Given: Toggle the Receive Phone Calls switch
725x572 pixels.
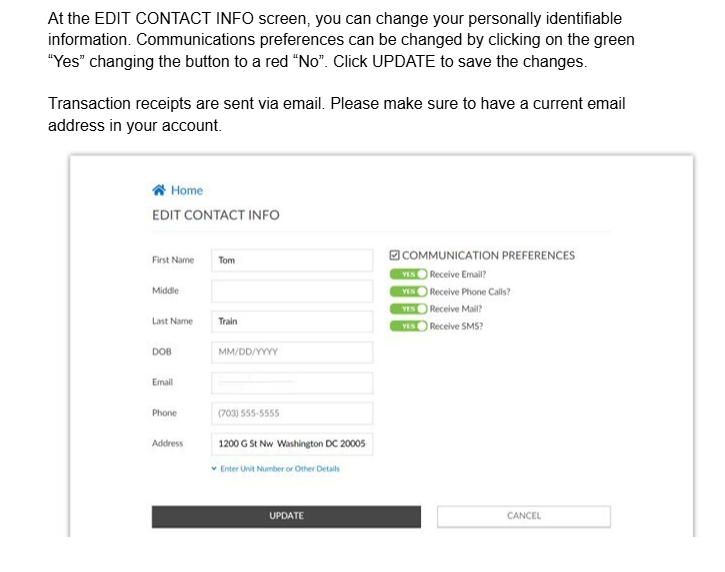Looking at the screenshot, I should point(409,292).
